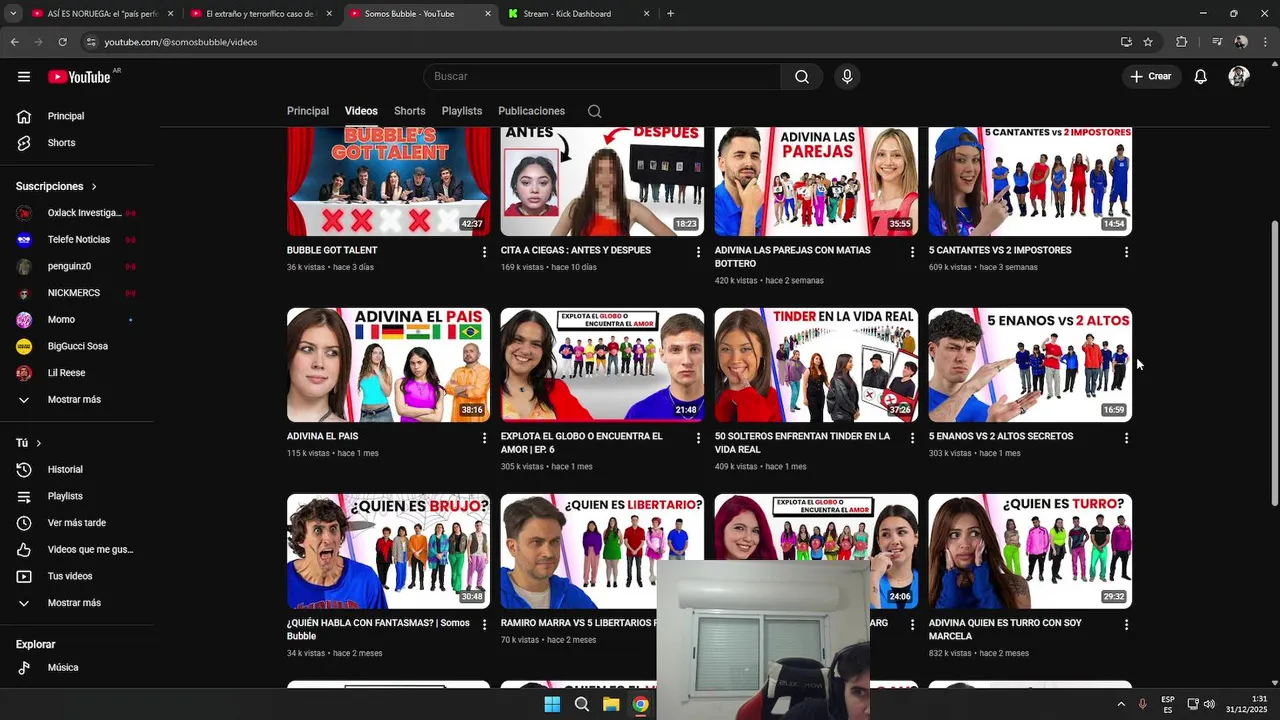Screen dimensions: 1280x720
Task: Bookmark this page with star icon
Action: [x=1148, y=42]
